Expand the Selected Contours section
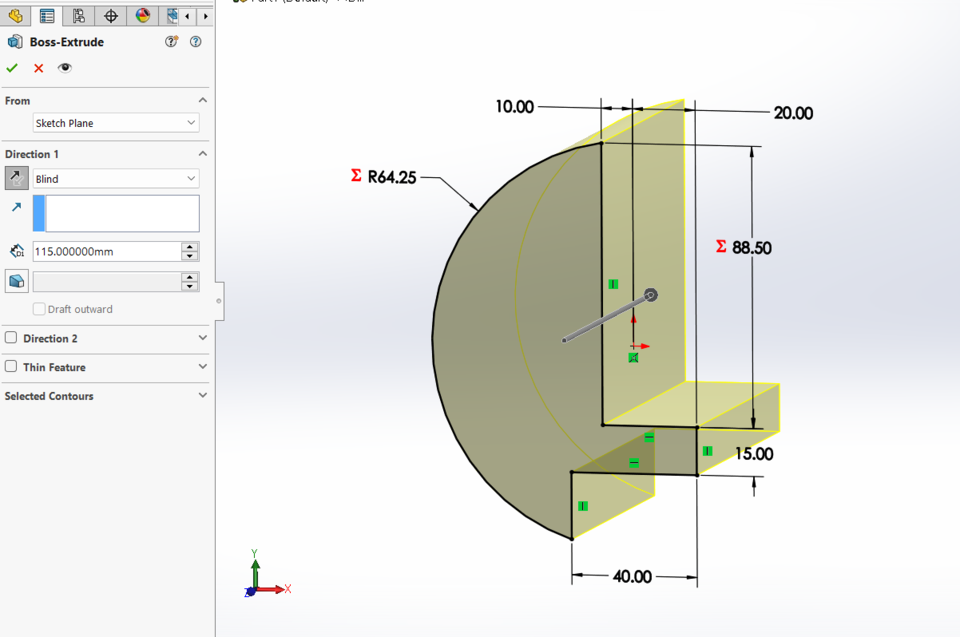Screen dimensions: 960x637 202,395
